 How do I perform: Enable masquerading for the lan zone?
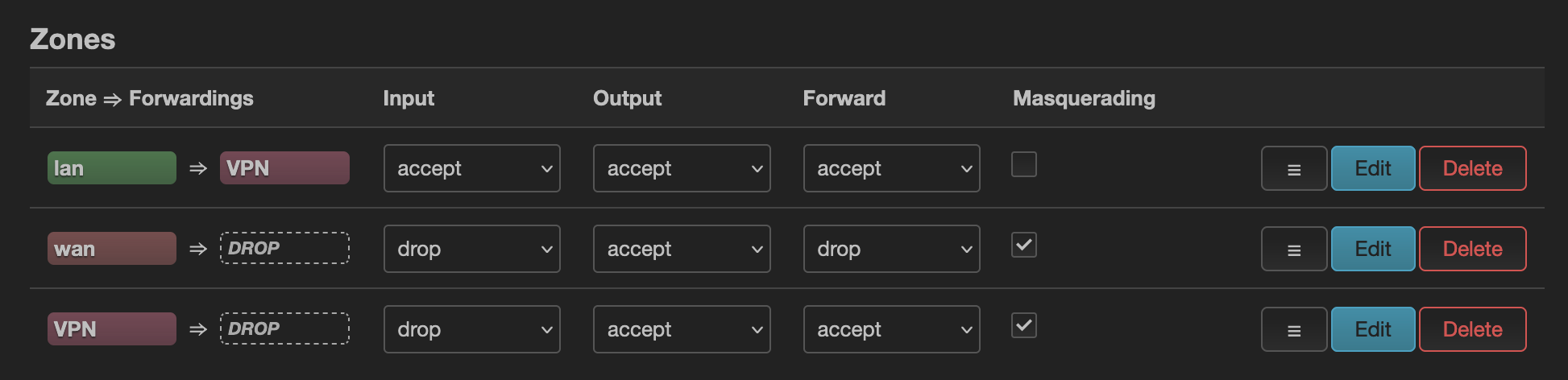[1023, 165]
